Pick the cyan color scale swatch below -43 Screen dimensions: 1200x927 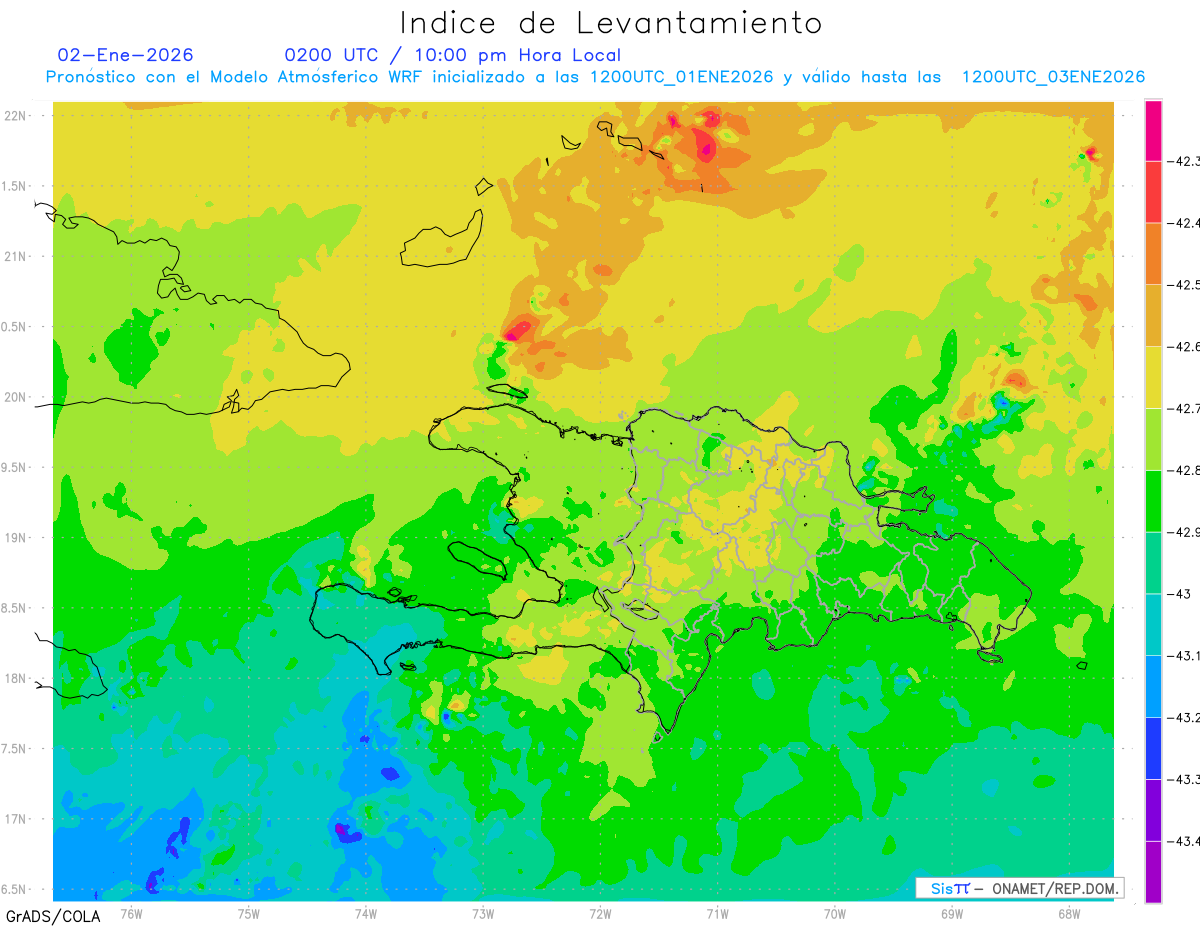tap(1153, 624)
